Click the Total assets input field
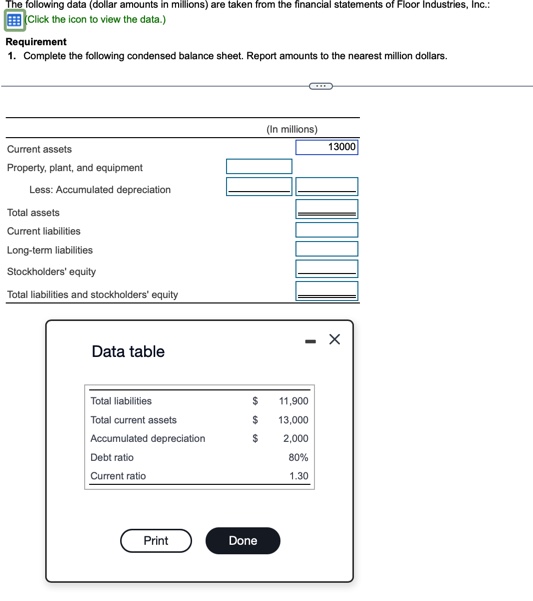The image size is (533, 601). (x=326, y=209)
